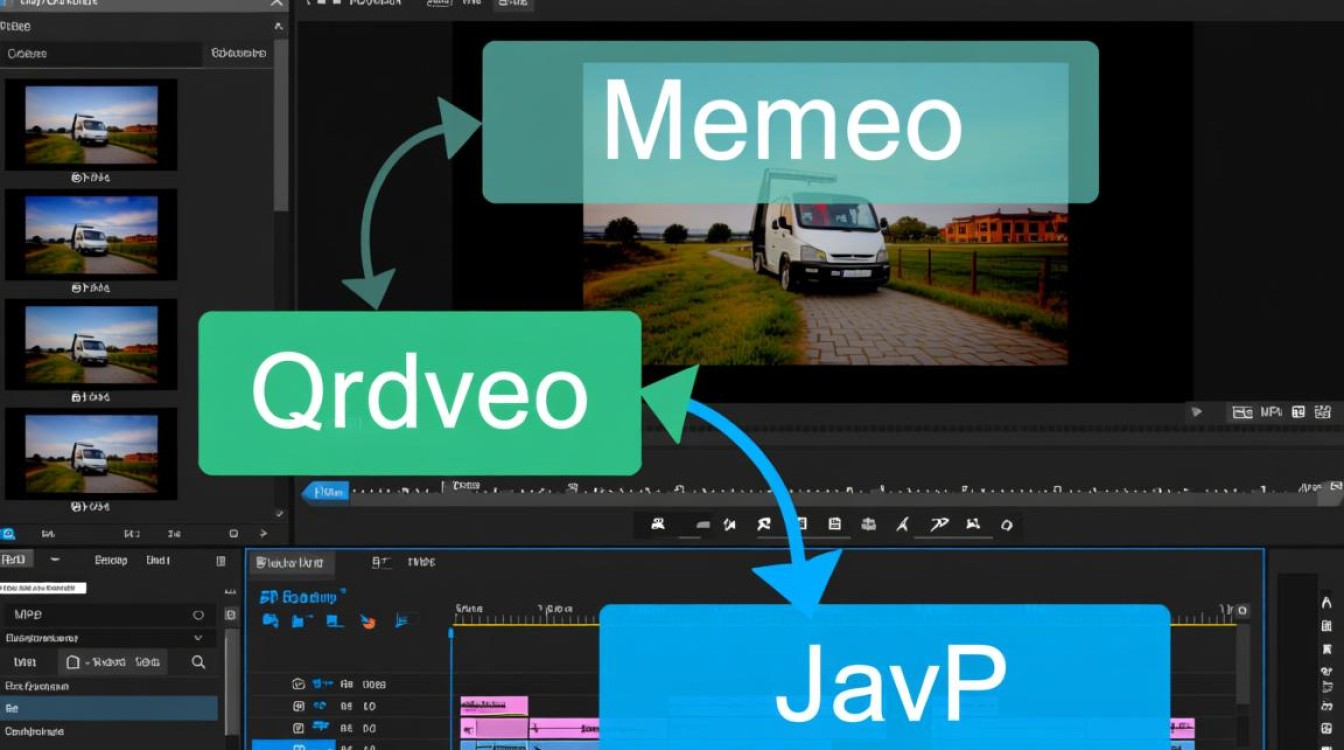Viewport: 1344px width, 750px height.
Task: Click the Qrdveo green label
Action: pos(420,392)
